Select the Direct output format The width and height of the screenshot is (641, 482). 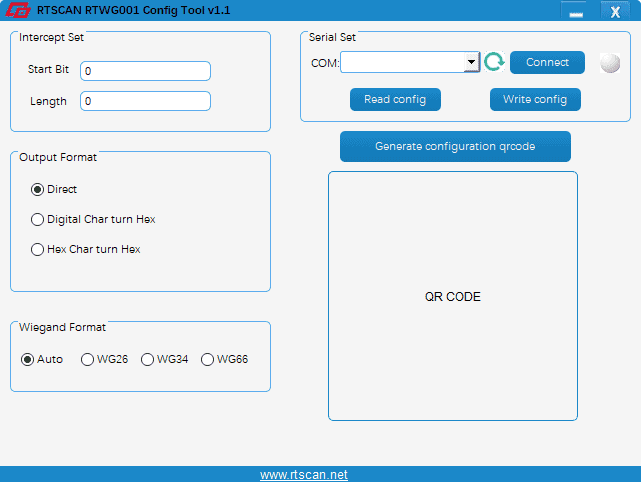click(38, 189)
